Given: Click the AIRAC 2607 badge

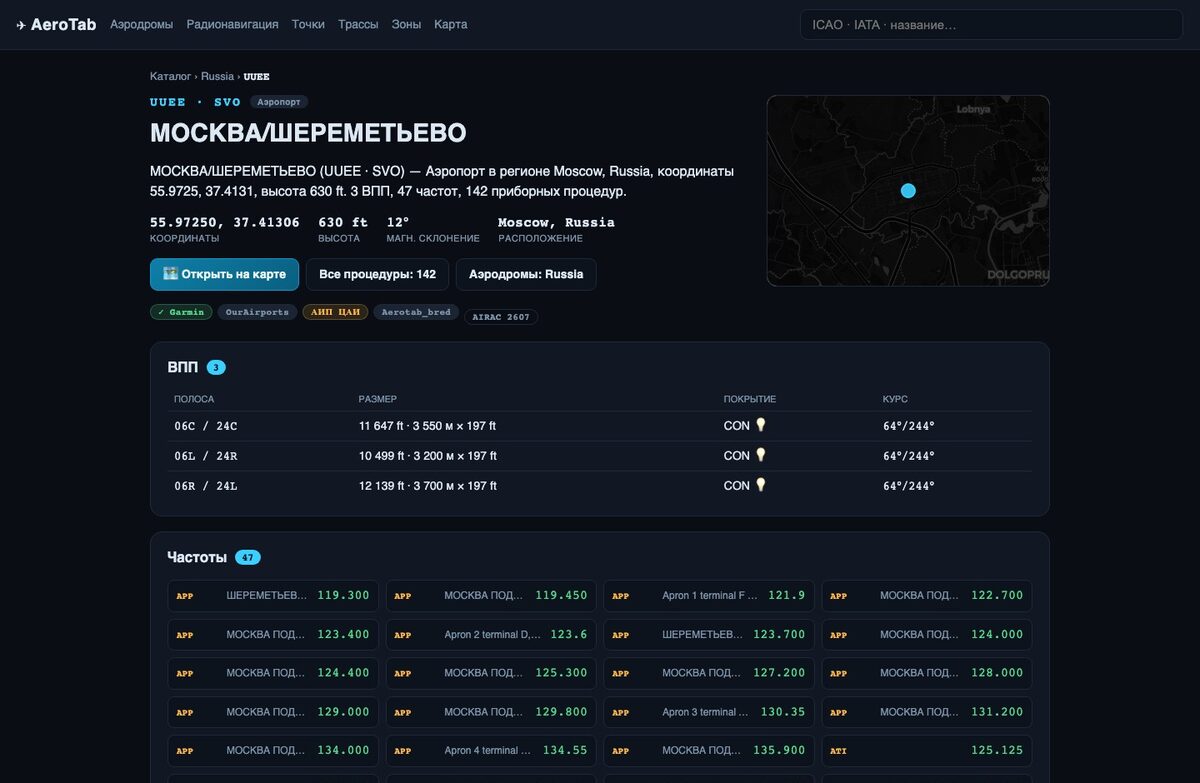Looking at the screenshot, I should [x=501, y=317].
